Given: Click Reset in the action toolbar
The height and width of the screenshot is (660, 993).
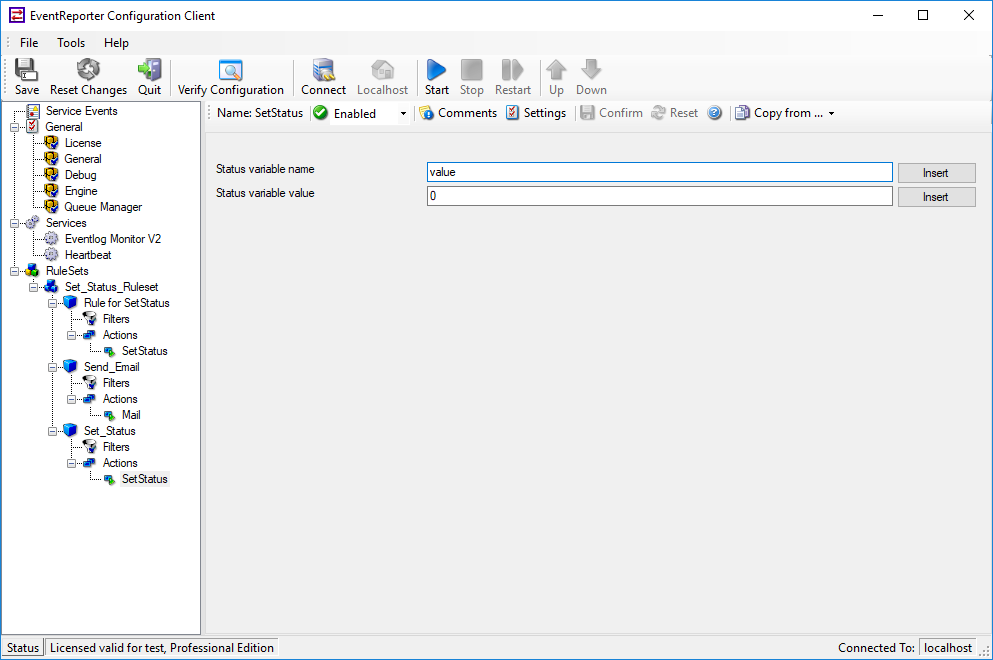Looking at the screenshot, I should click(675, 113).
